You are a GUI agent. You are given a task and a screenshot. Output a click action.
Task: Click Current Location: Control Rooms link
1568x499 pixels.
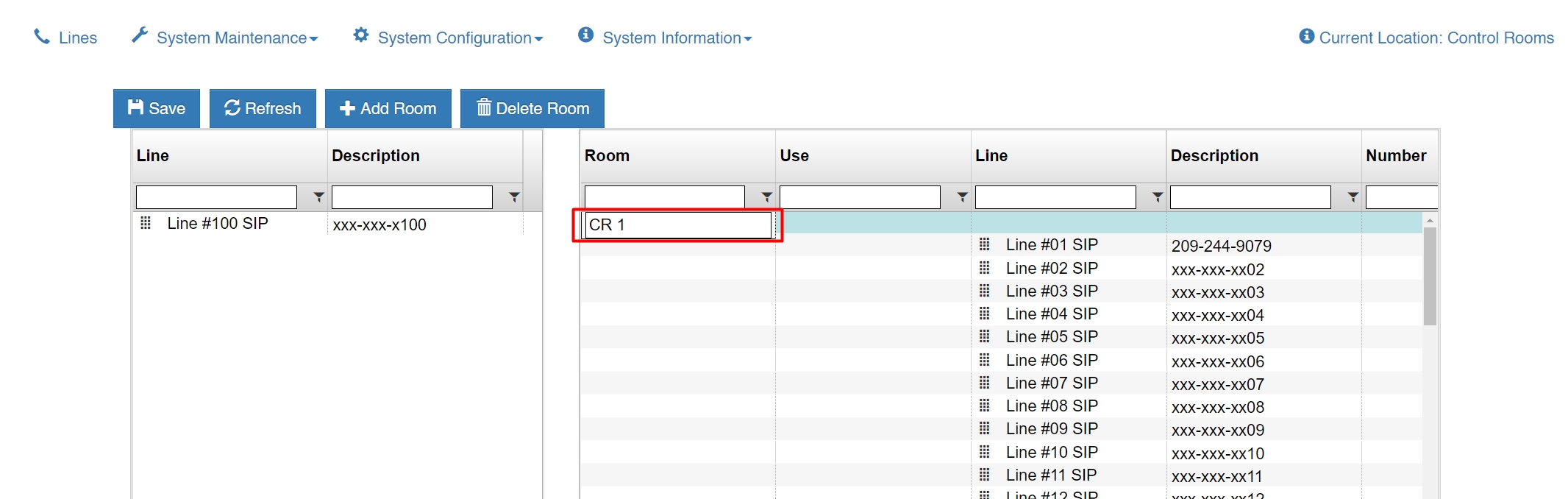coord(1427,38)
